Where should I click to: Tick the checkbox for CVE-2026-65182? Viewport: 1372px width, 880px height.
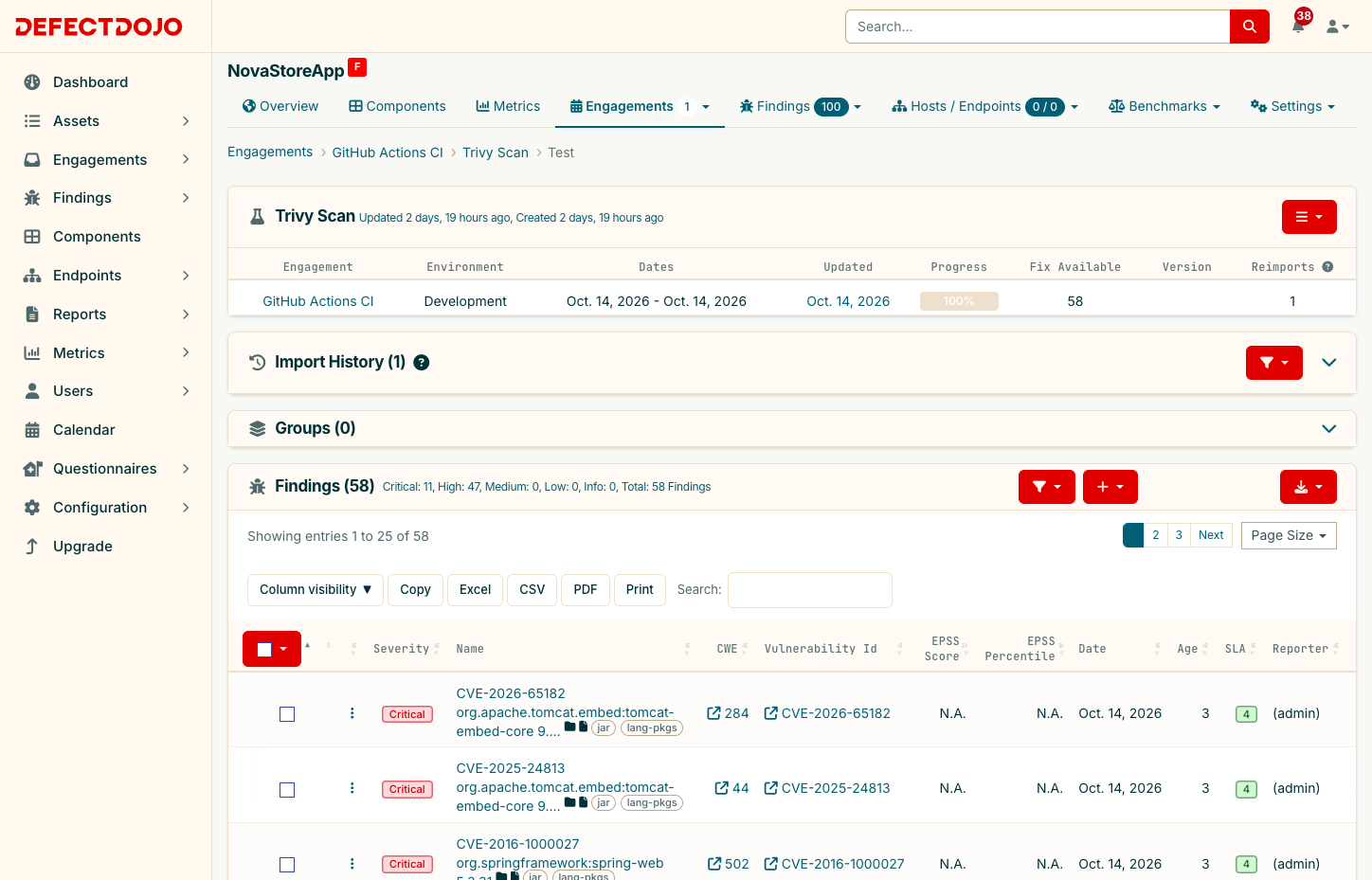(287, 714)
